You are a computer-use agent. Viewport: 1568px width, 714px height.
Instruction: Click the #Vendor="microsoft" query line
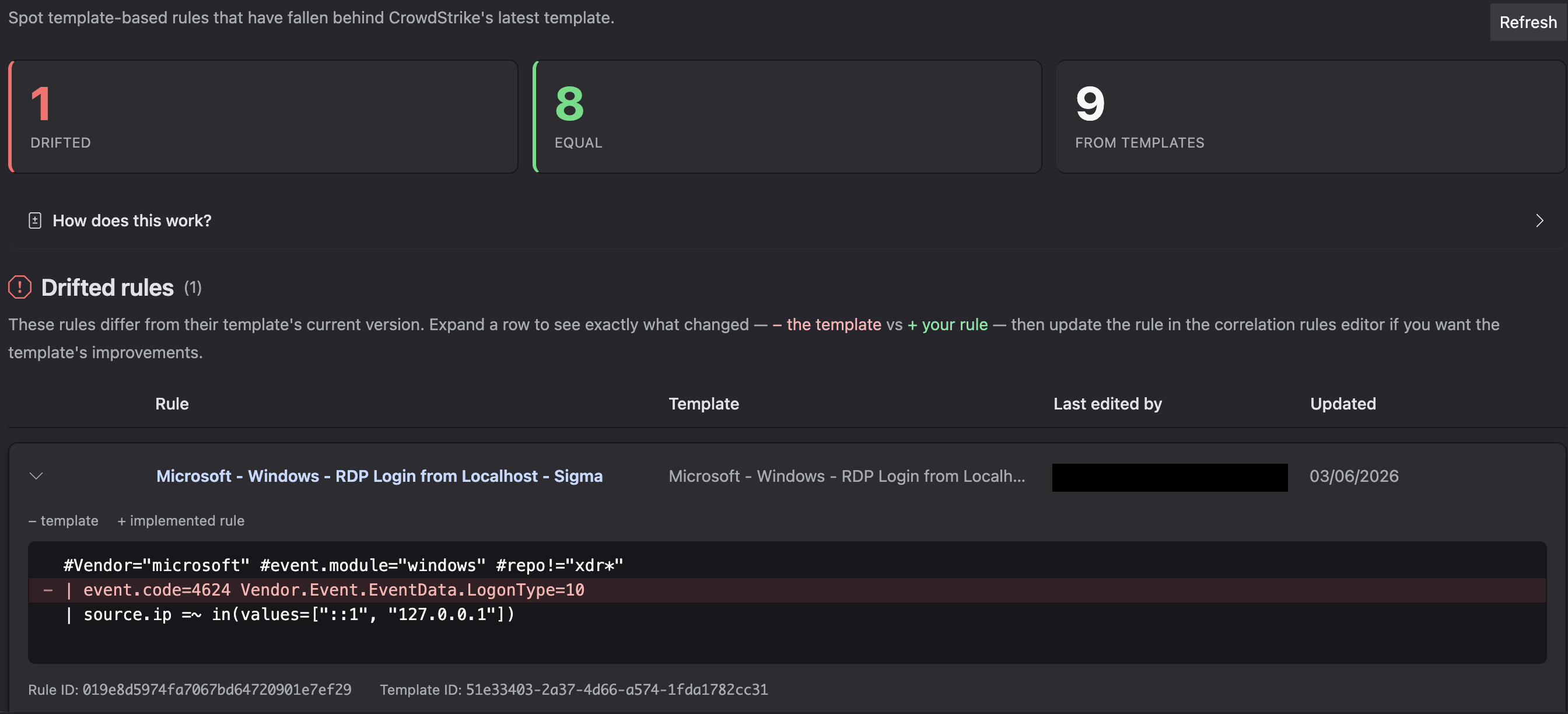pos(344,565)
